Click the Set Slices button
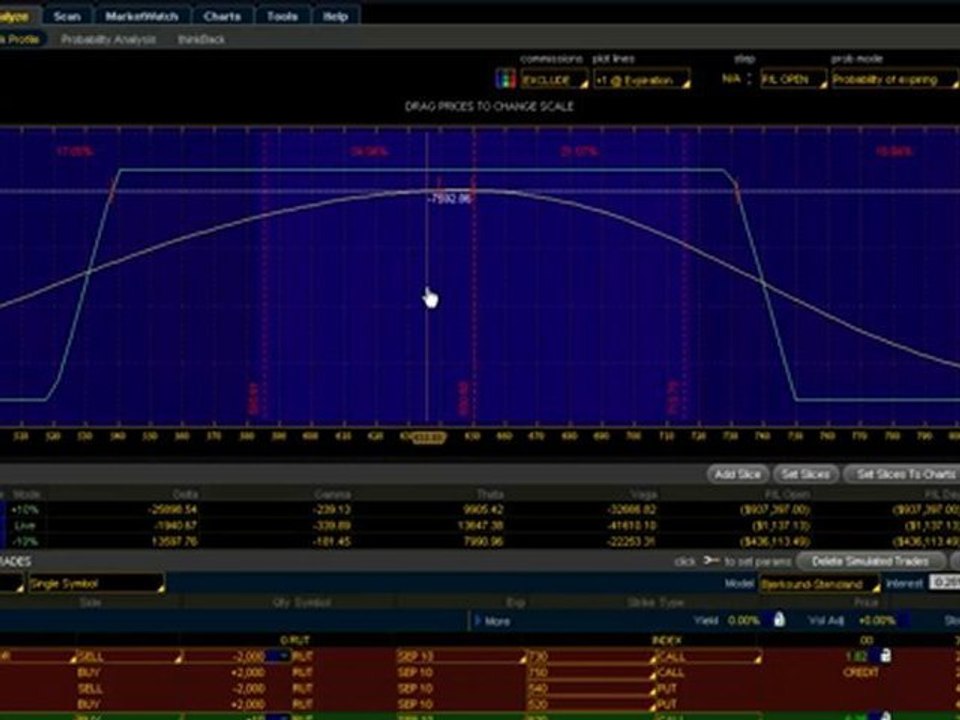 point(806,474)
